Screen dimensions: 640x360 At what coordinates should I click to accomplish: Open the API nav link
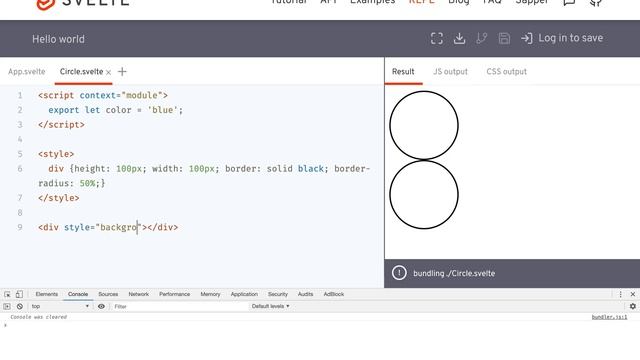[329, 2]
